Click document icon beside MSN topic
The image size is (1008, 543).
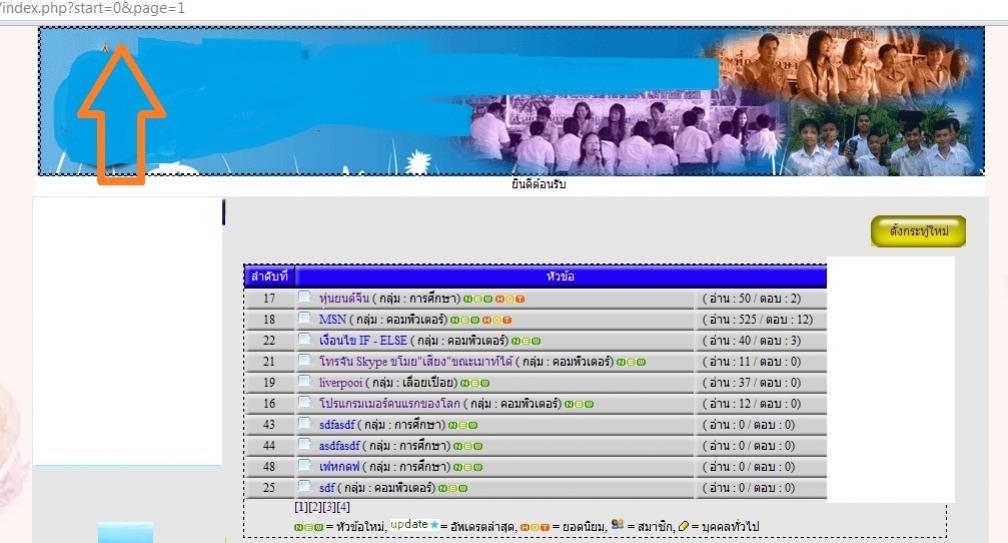tap(305, 319)
